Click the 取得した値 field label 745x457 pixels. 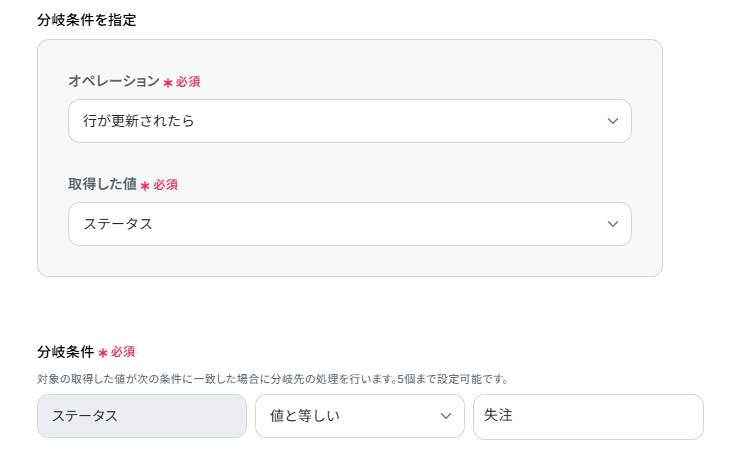(x=102, y=184)
